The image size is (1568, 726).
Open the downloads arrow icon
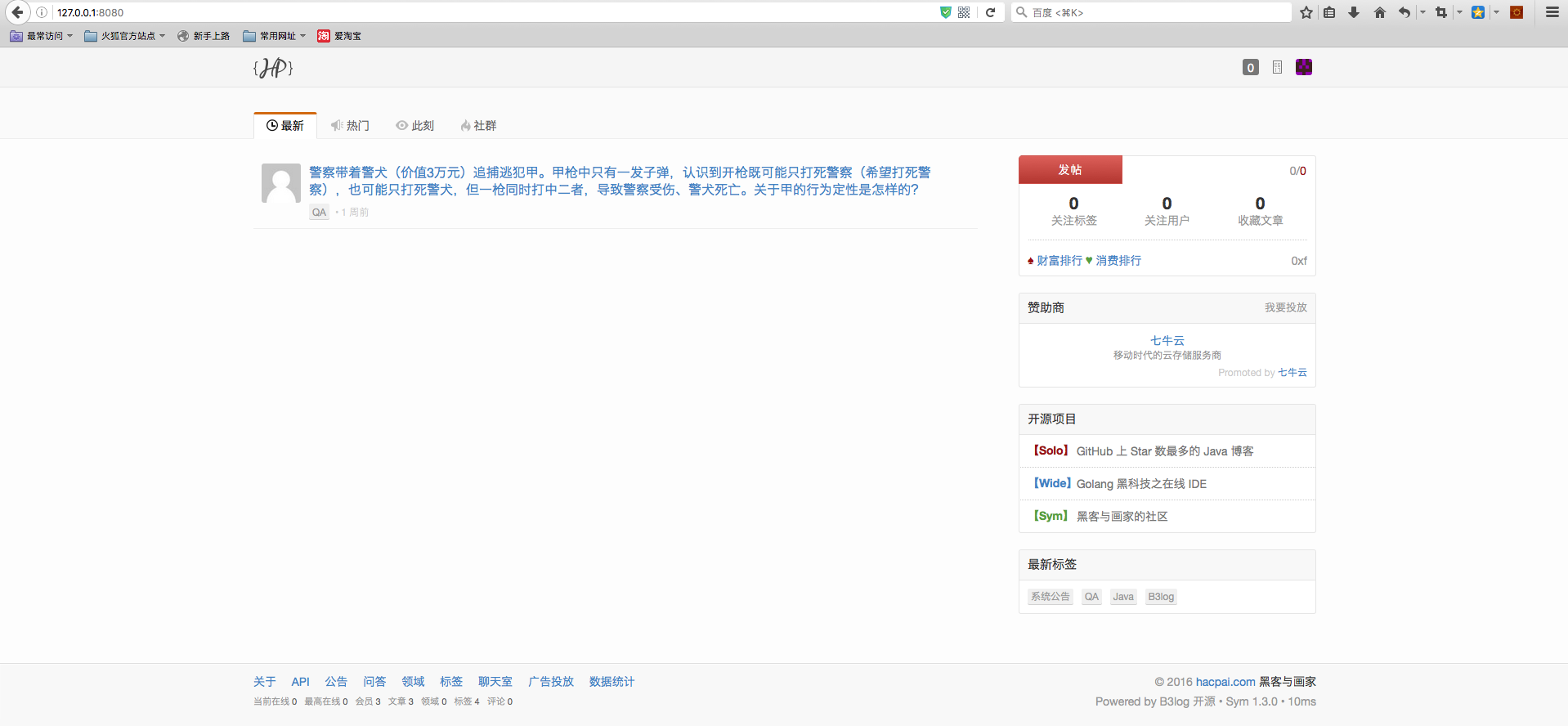[x=1354, y=12]
